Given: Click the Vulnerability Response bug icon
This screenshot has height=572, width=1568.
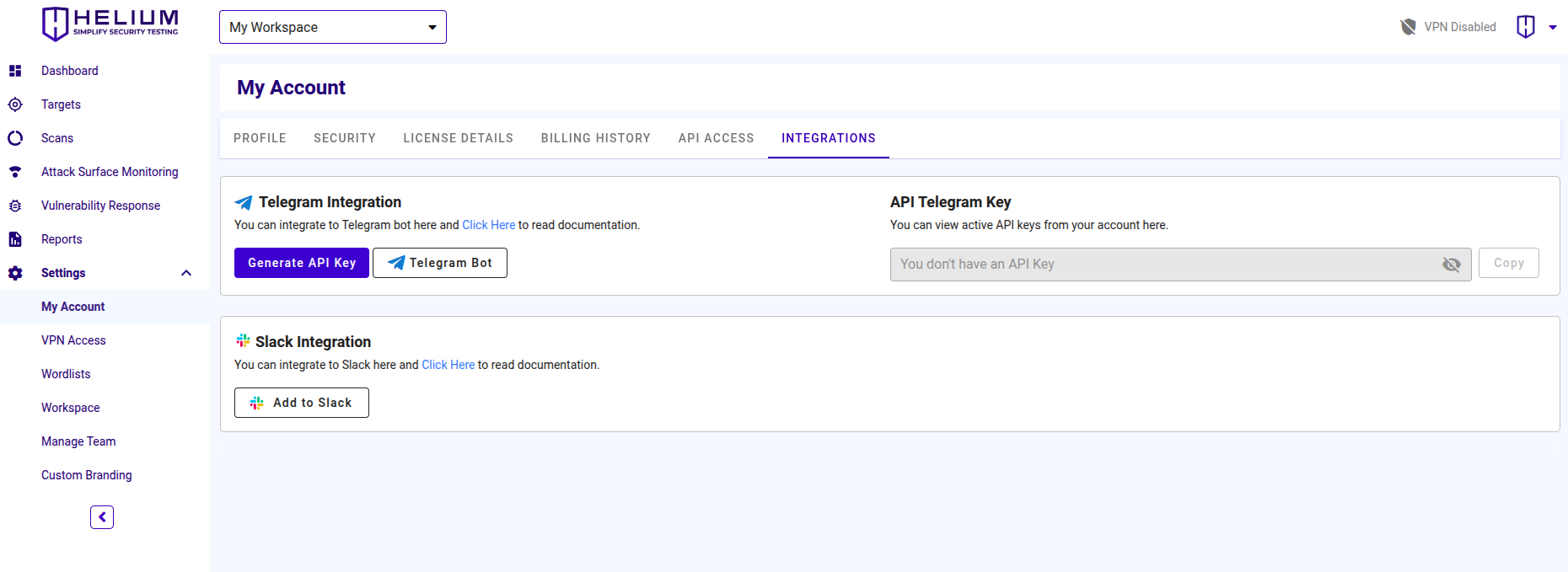Looking at the screenshot, I should pos(15,206).
